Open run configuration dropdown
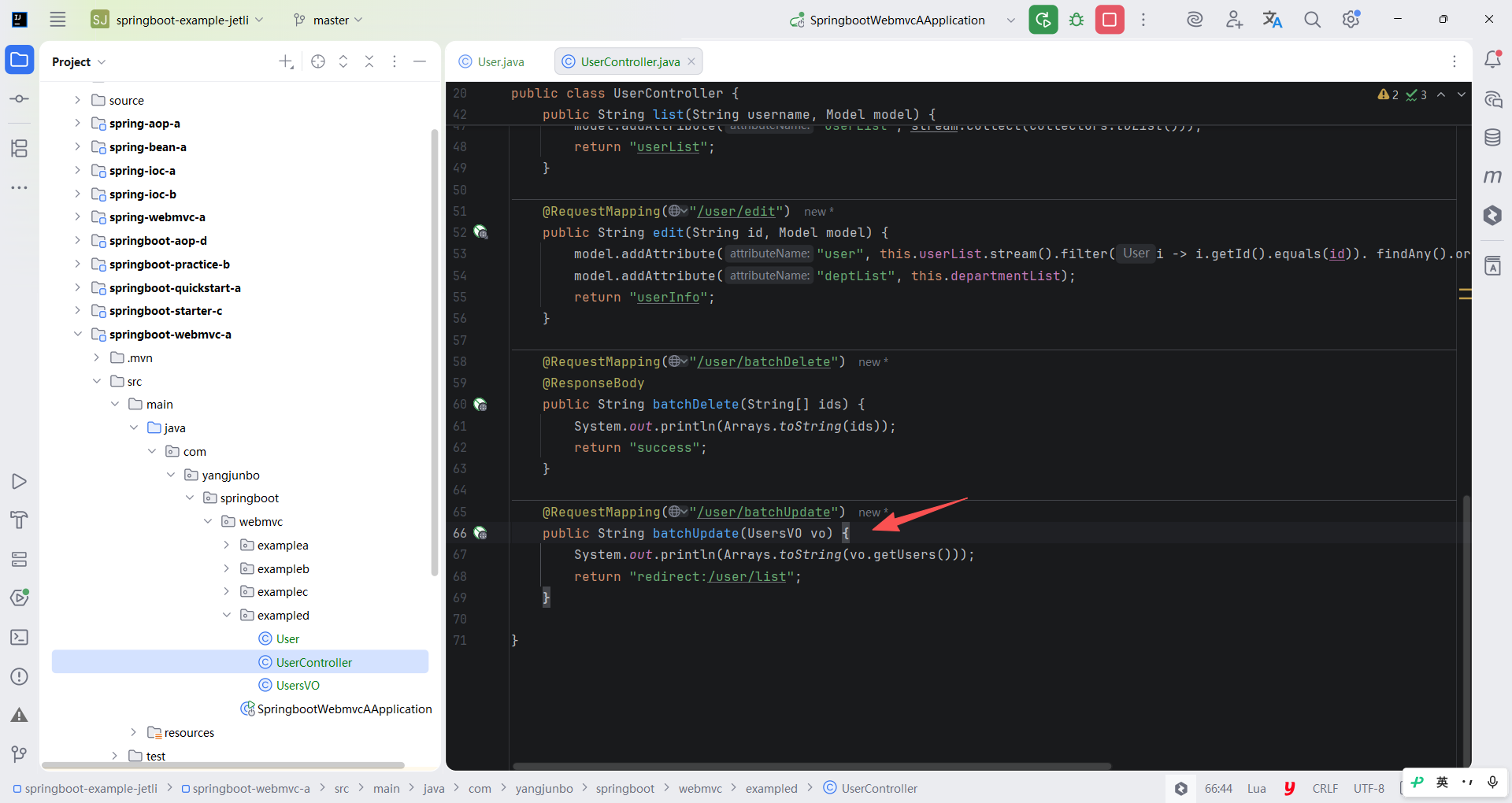Screen dimensions: 1512x803 coord(1011,20)
